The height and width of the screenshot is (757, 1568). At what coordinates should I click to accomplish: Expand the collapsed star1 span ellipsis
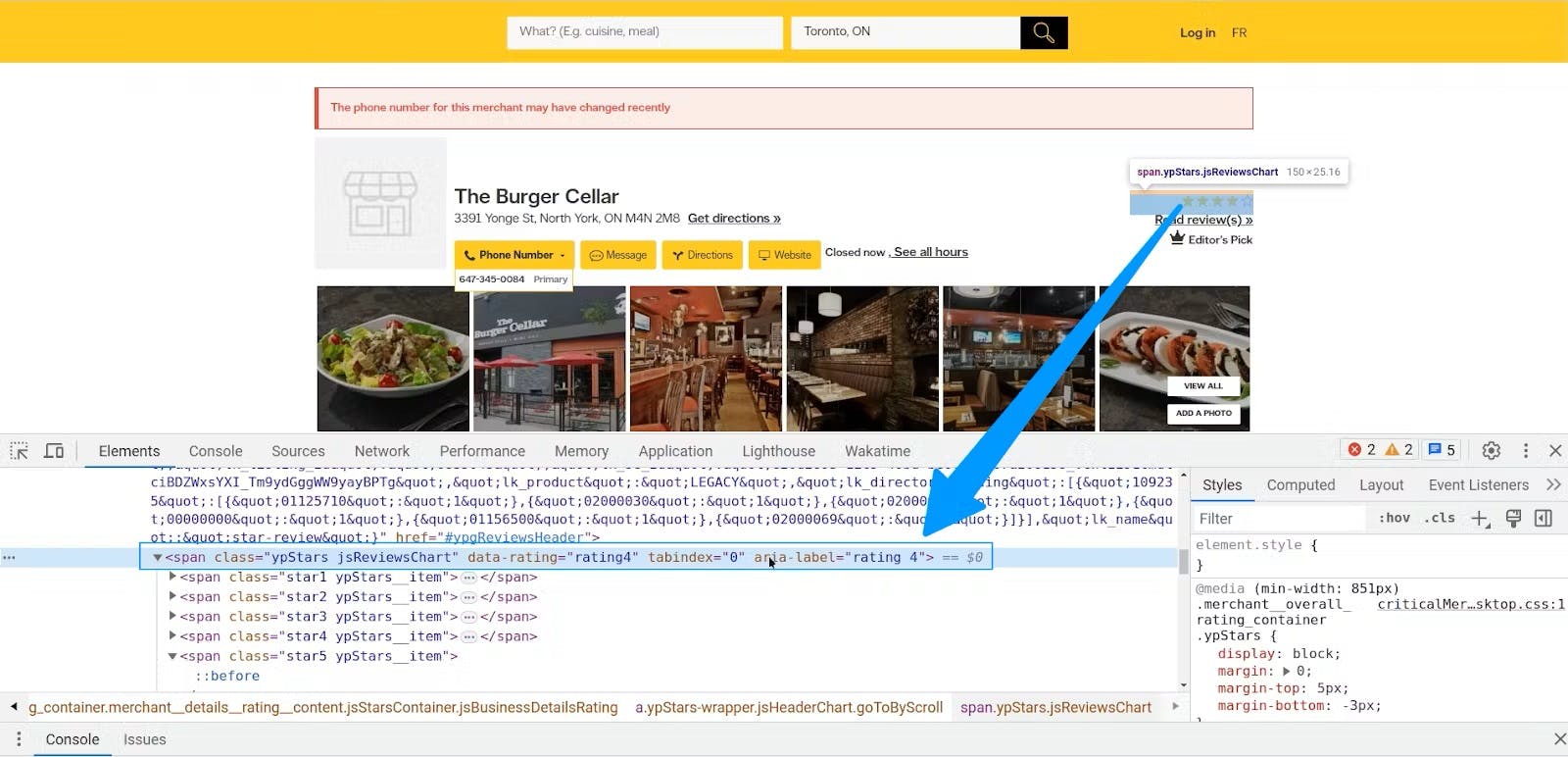pos(468,578)
